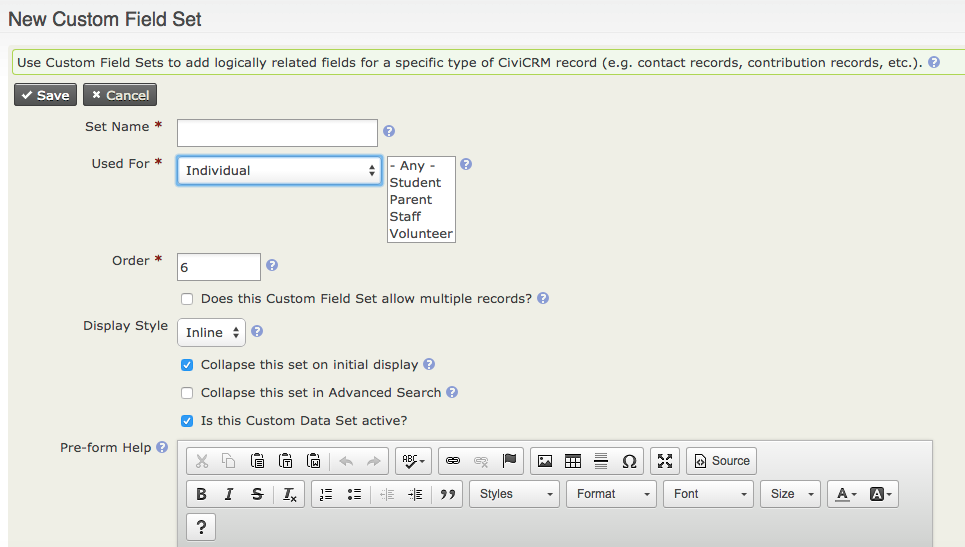This screenshot has height=547, width=965.
Task: Toggle italic text in editor toolbar
Action: click(229, 494)
